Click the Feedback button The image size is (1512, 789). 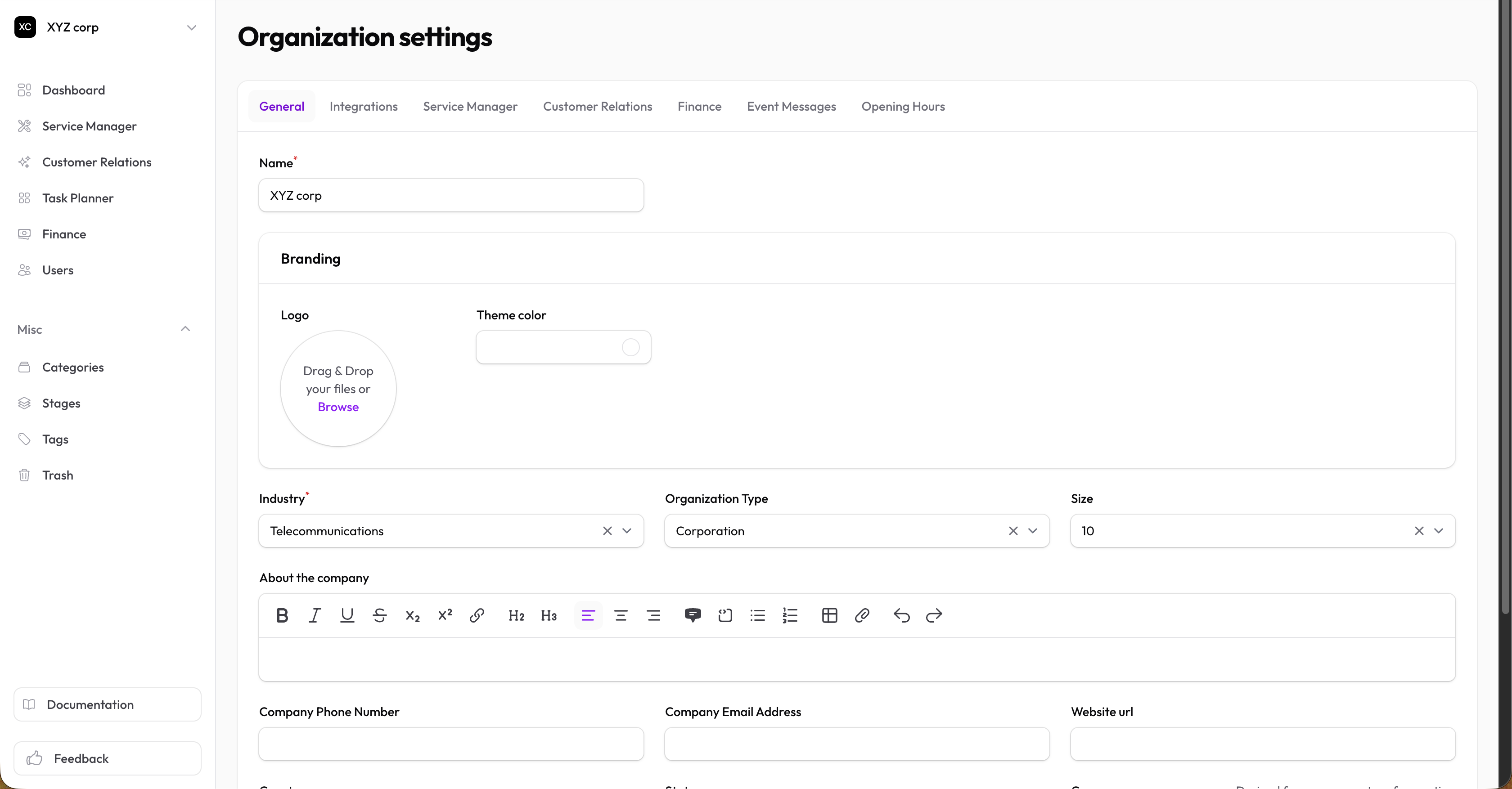108,758
